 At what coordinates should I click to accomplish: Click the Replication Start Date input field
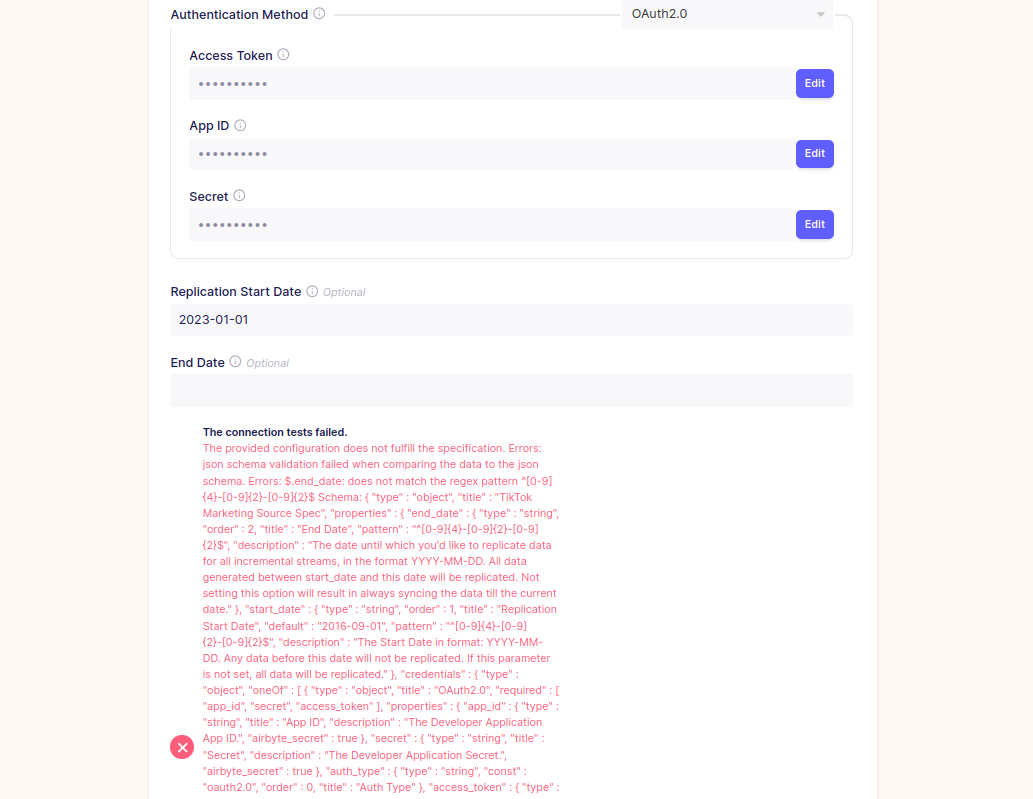coord(511,318)
